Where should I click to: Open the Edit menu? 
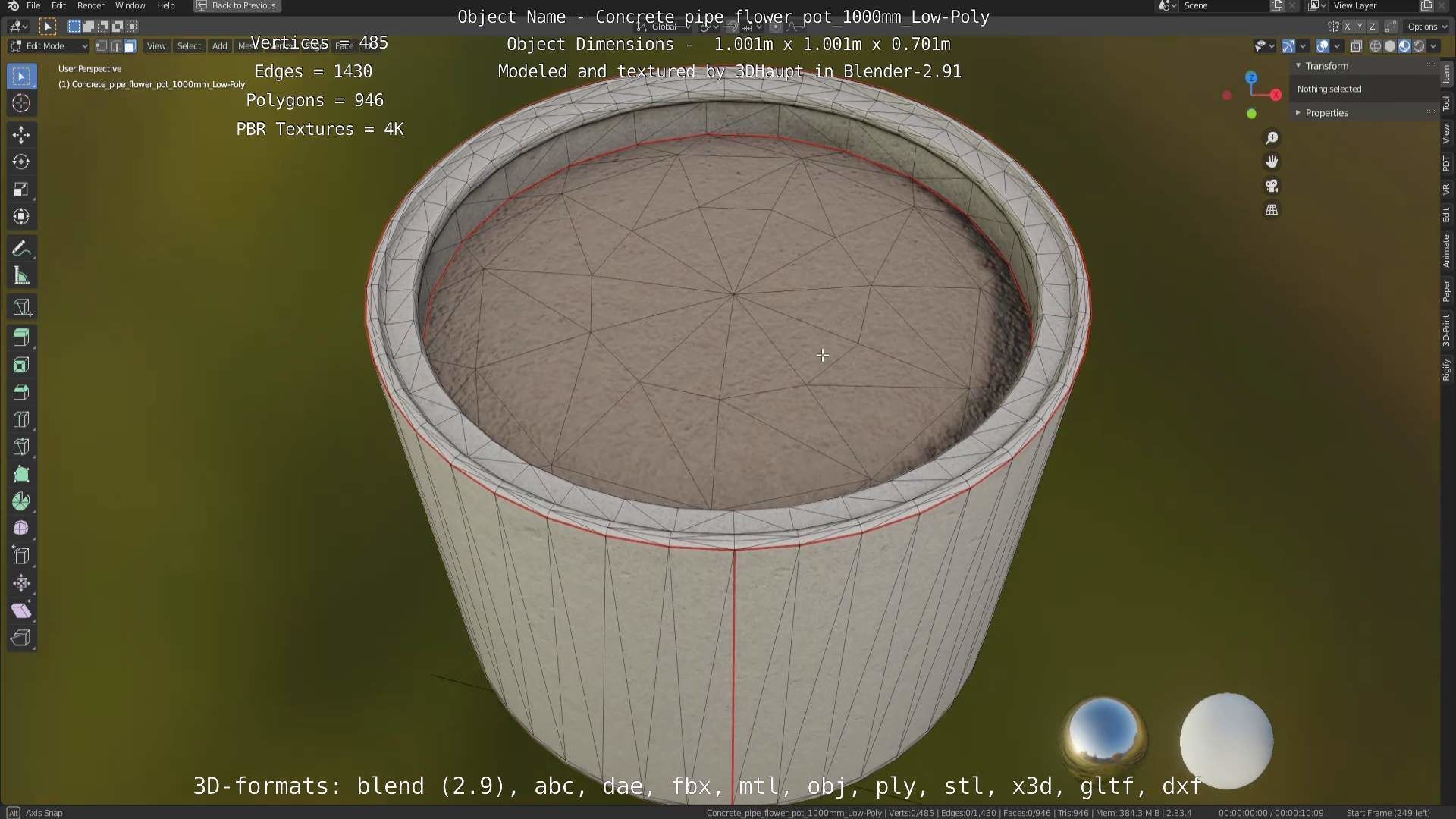[58, 5]
